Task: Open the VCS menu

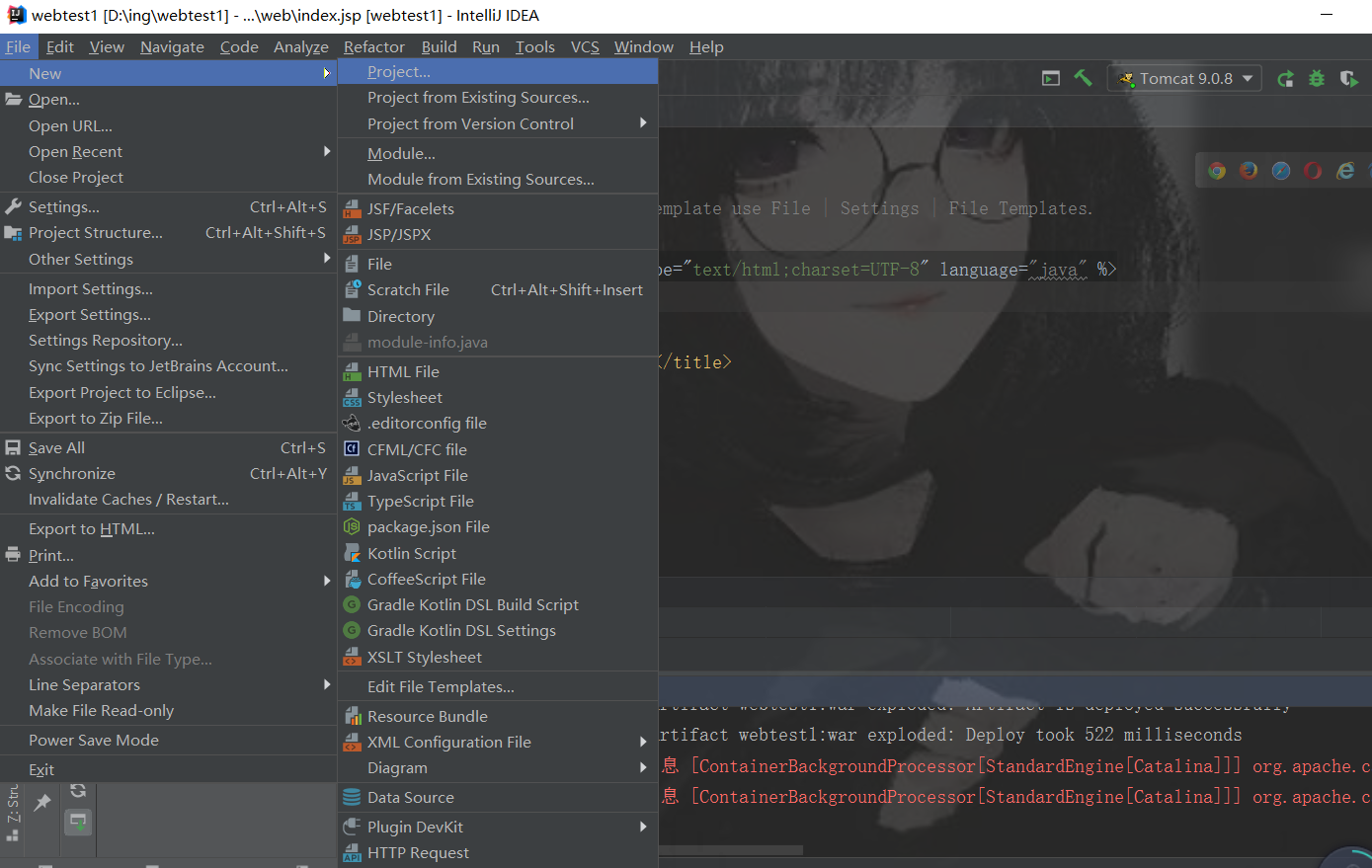Action: [585, 46]
